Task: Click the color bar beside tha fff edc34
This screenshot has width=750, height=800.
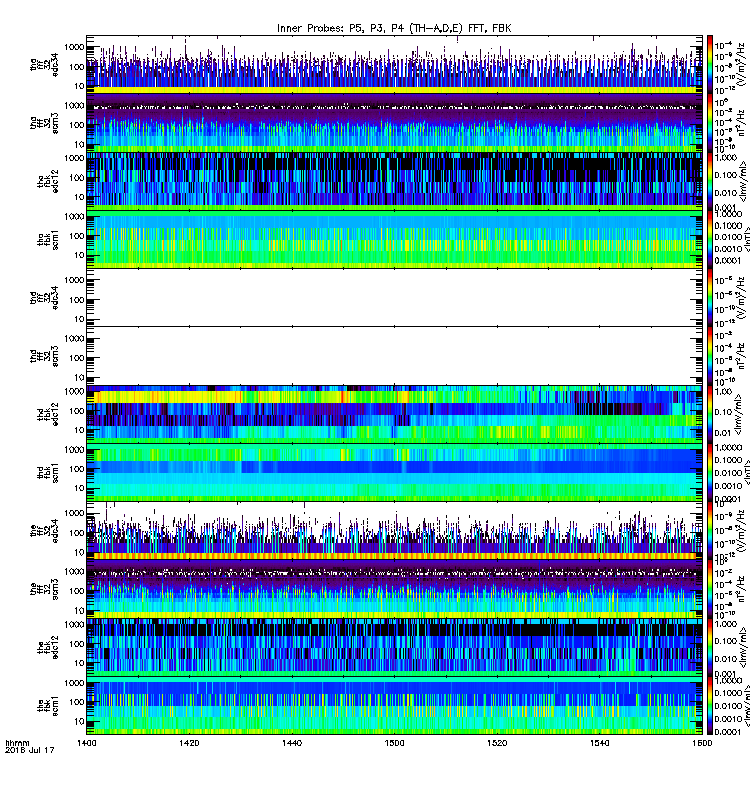Action: tap(710, 65)
